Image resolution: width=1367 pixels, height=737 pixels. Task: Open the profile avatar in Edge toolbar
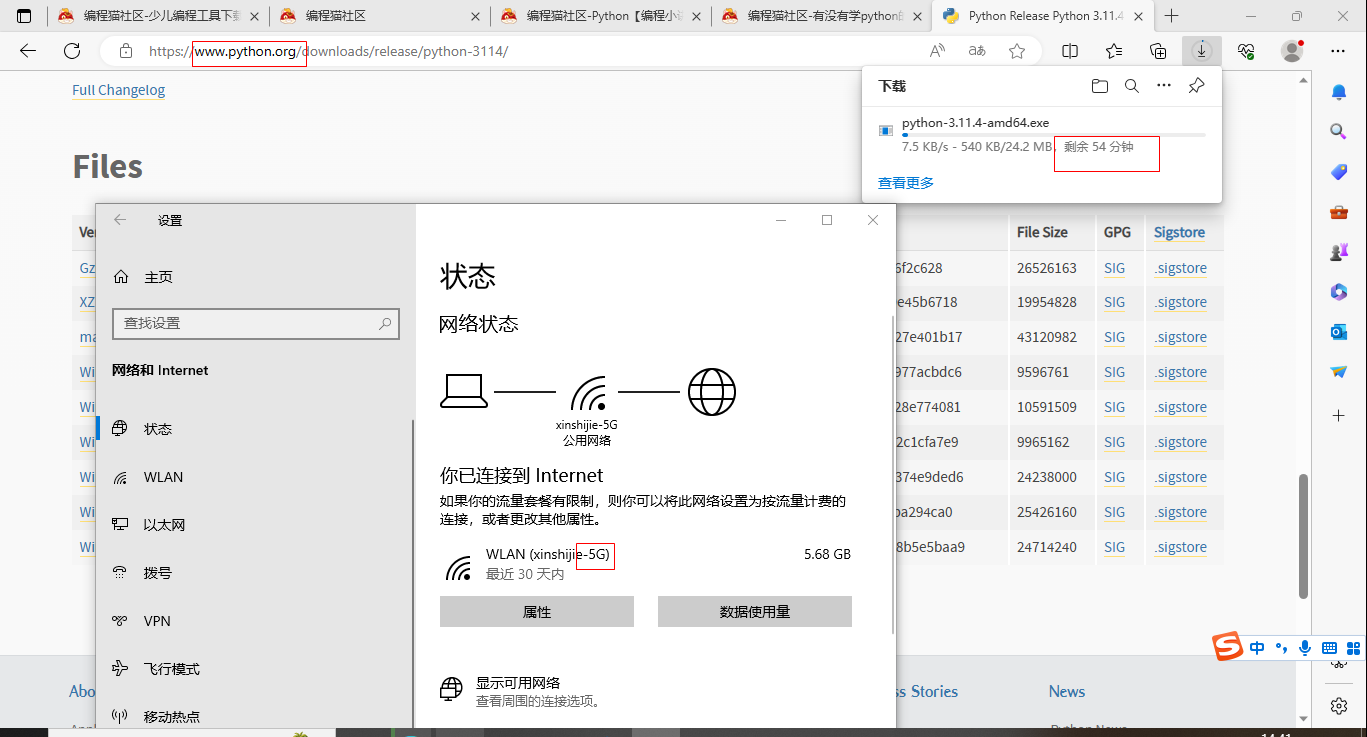tap(1292, 51)
